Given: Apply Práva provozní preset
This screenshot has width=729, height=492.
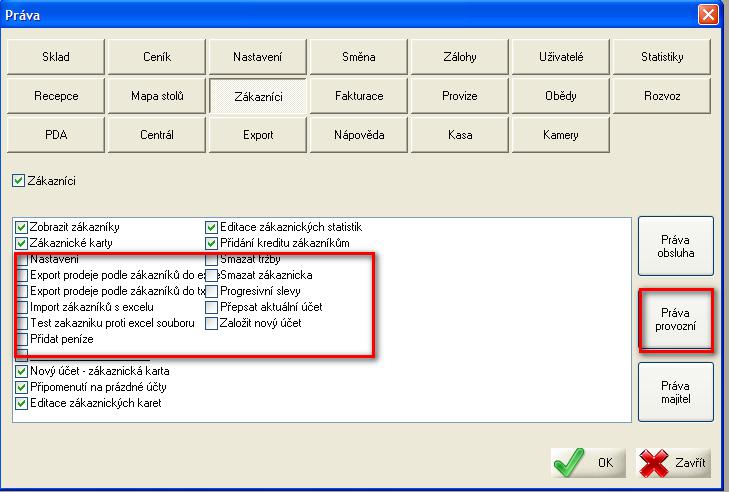Looking at the screenshot, I should tap(676, 320).
